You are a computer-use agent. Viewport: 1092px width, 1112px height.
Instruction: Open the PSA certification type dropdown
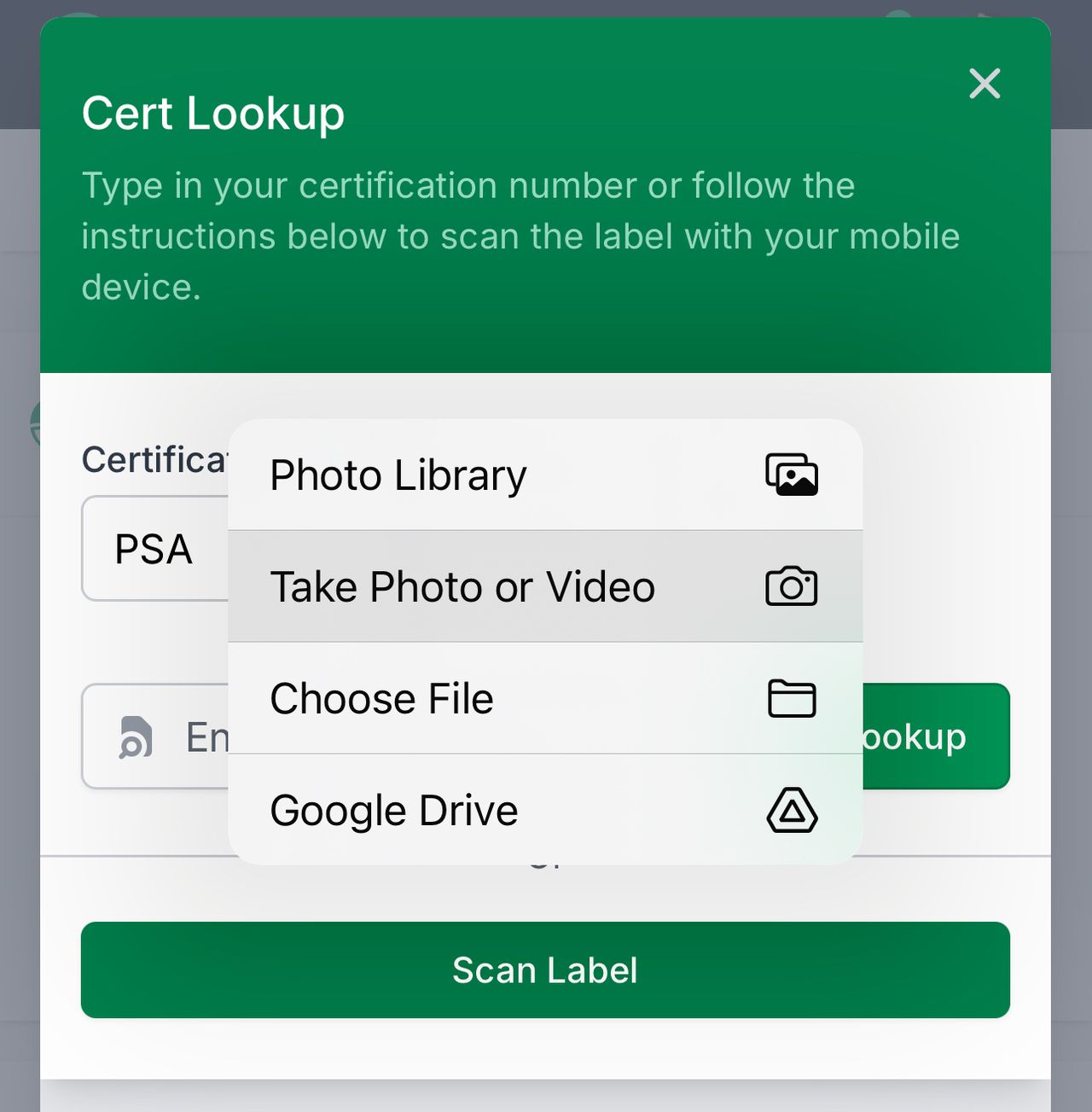click(154, 549)
